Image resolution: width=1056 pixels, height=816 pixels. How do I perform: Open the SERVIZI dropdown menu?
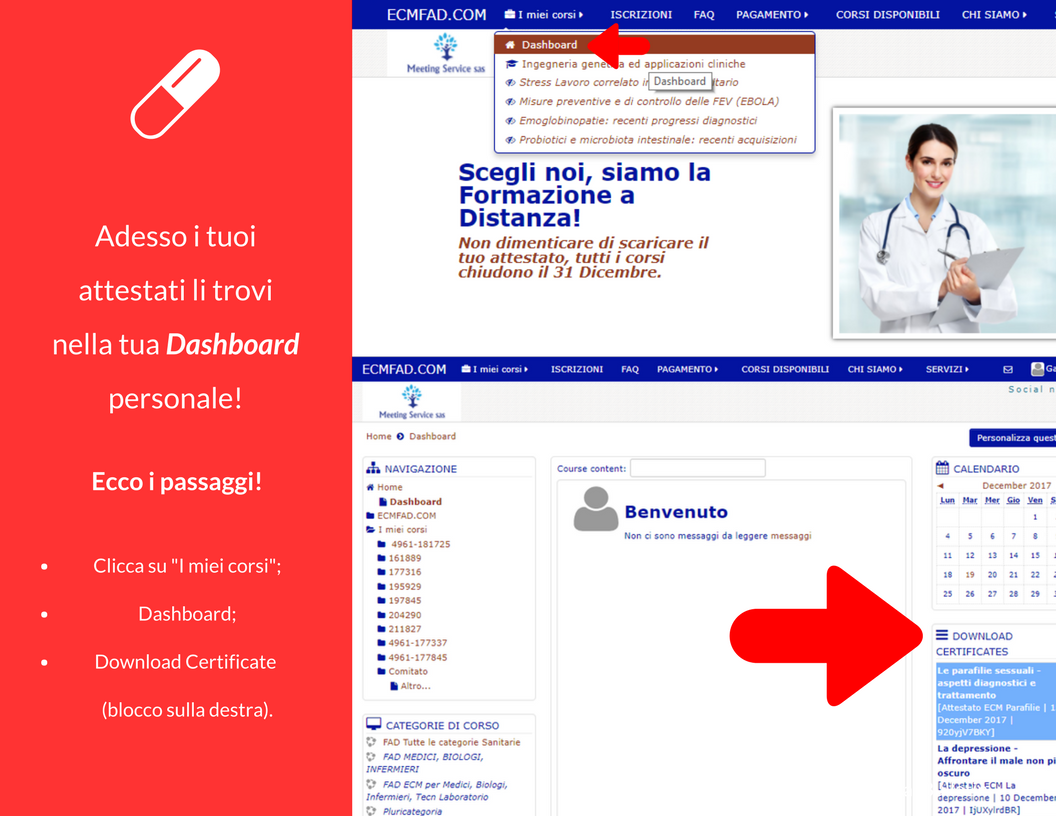[947, 369]
